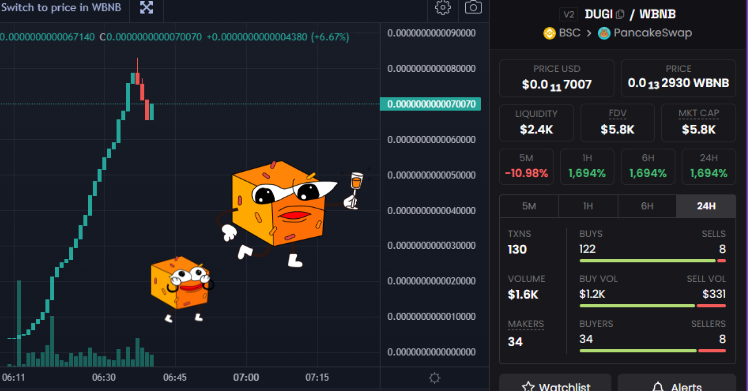Click the 06:30 time axis label
Screen dimensions: 748x391
click(104, 378)
